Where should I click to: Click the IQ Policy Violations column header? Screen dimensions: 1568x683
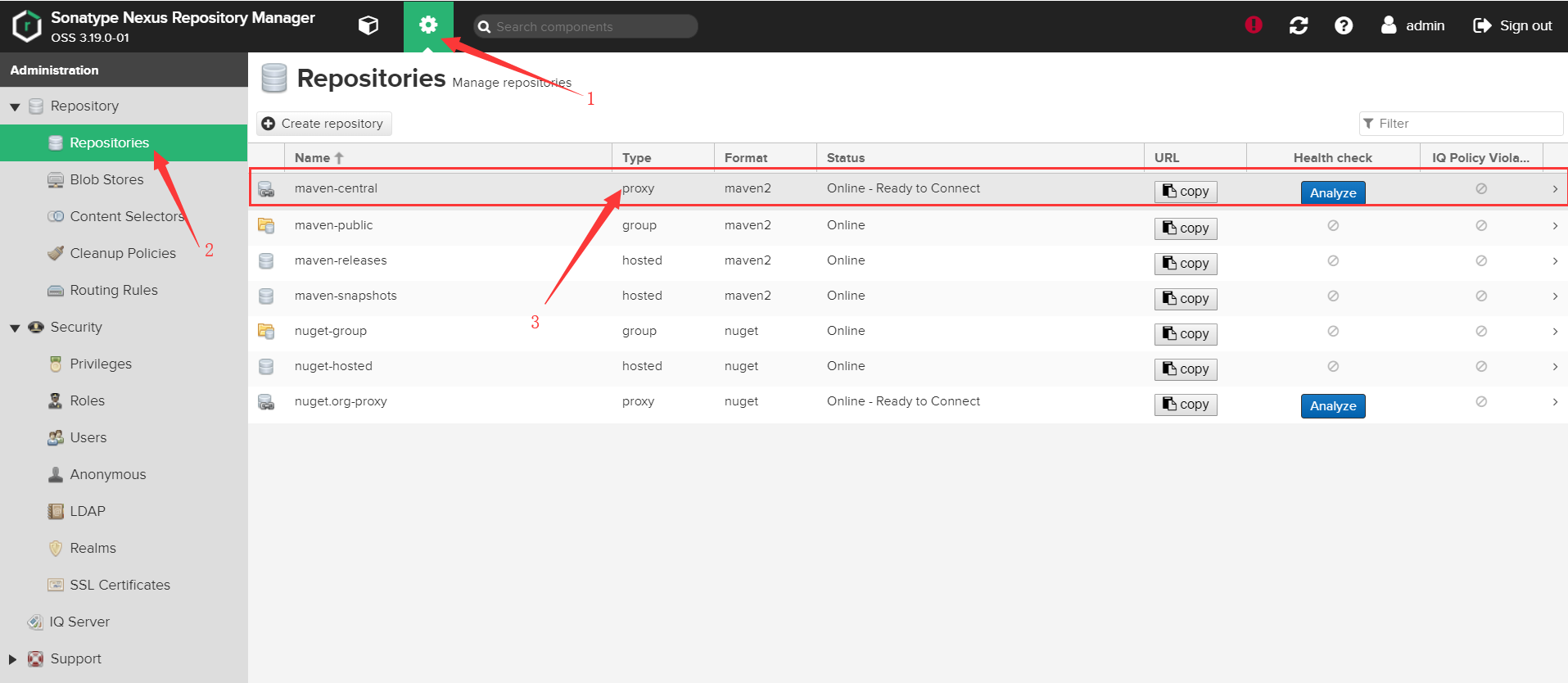1481,157
